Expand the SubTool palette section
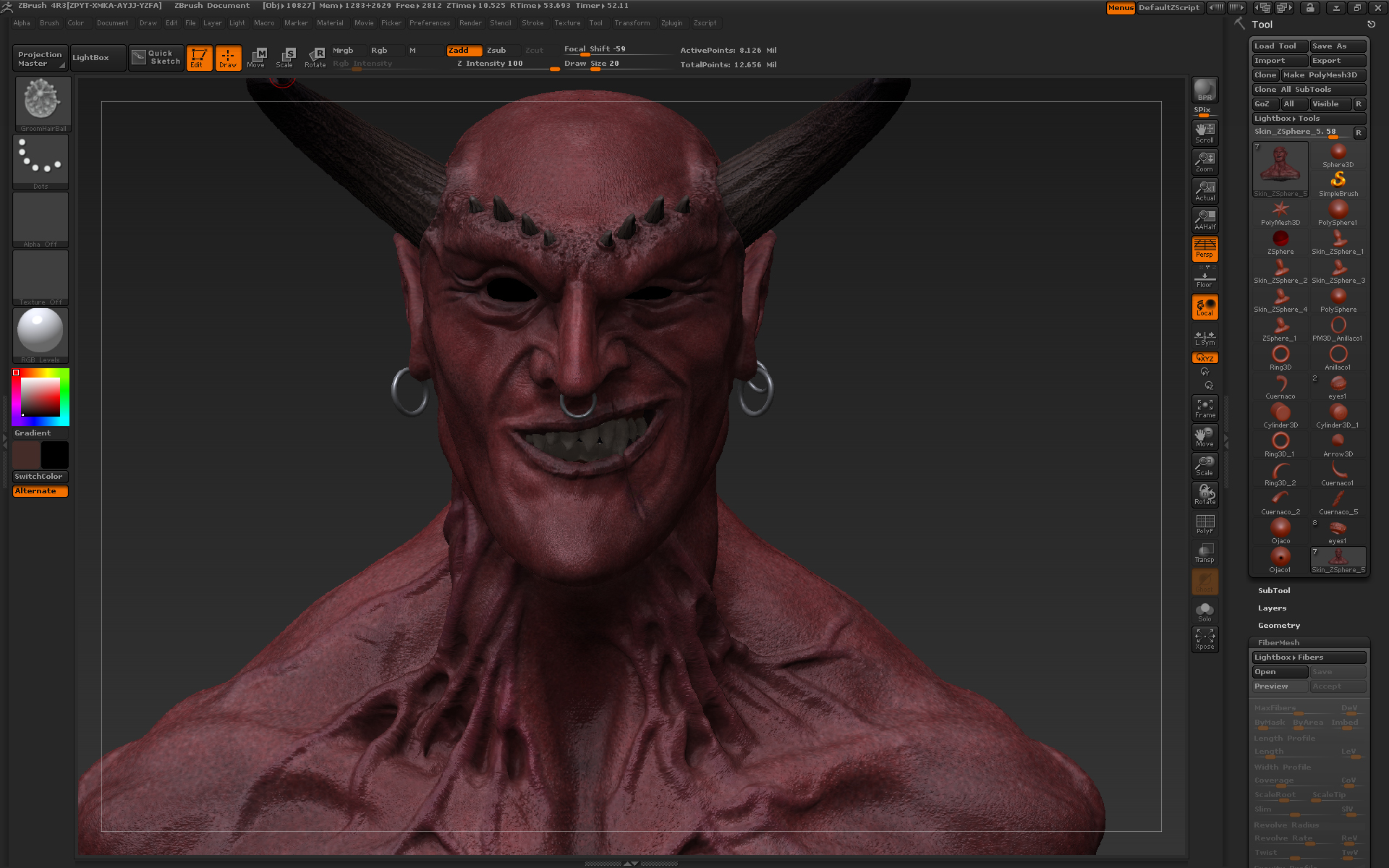 tap(1273, 590)
